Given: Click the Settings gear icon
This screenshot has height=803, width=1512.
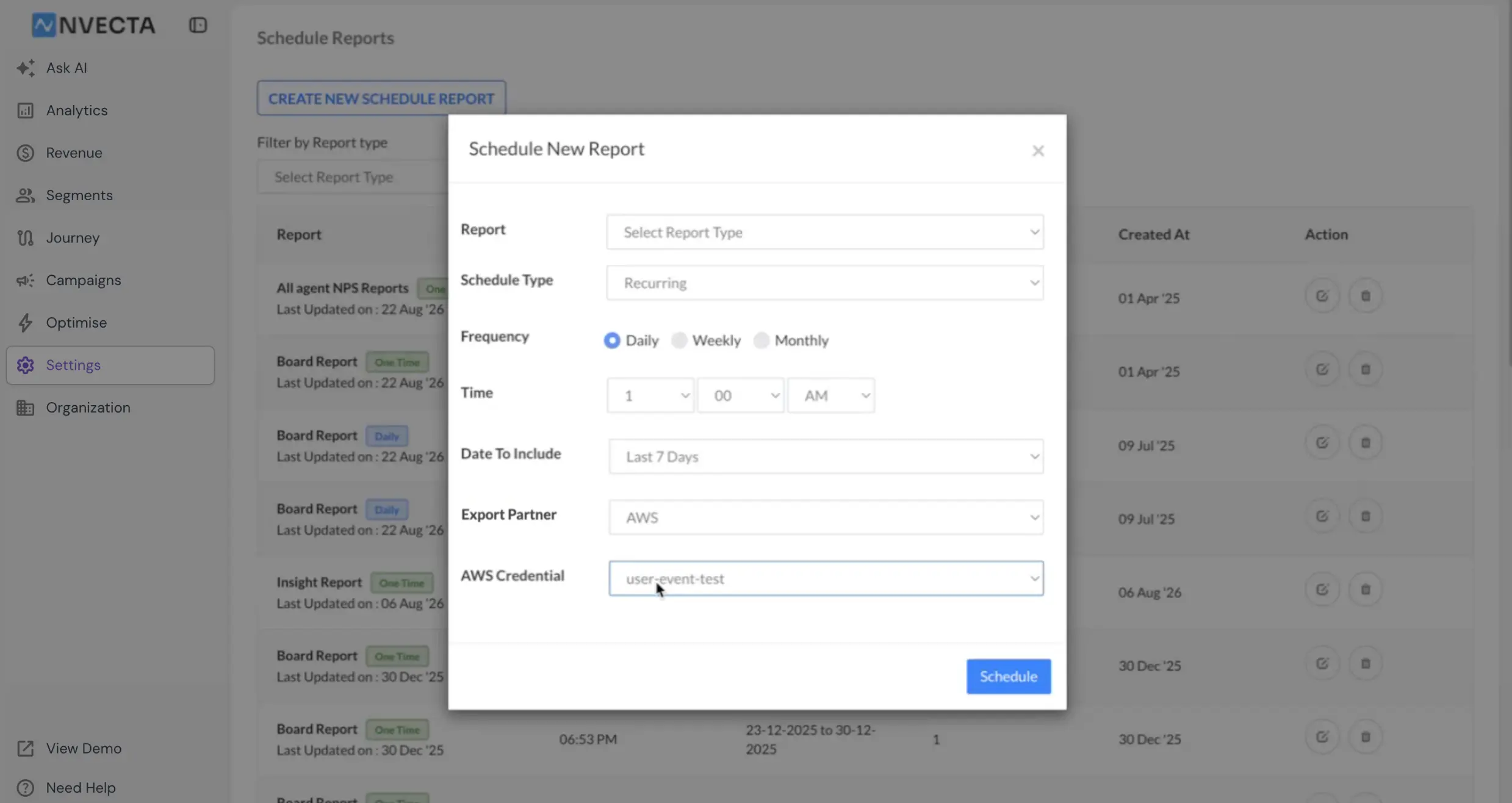Looking at the screenshot, I should tap(25, 365).
